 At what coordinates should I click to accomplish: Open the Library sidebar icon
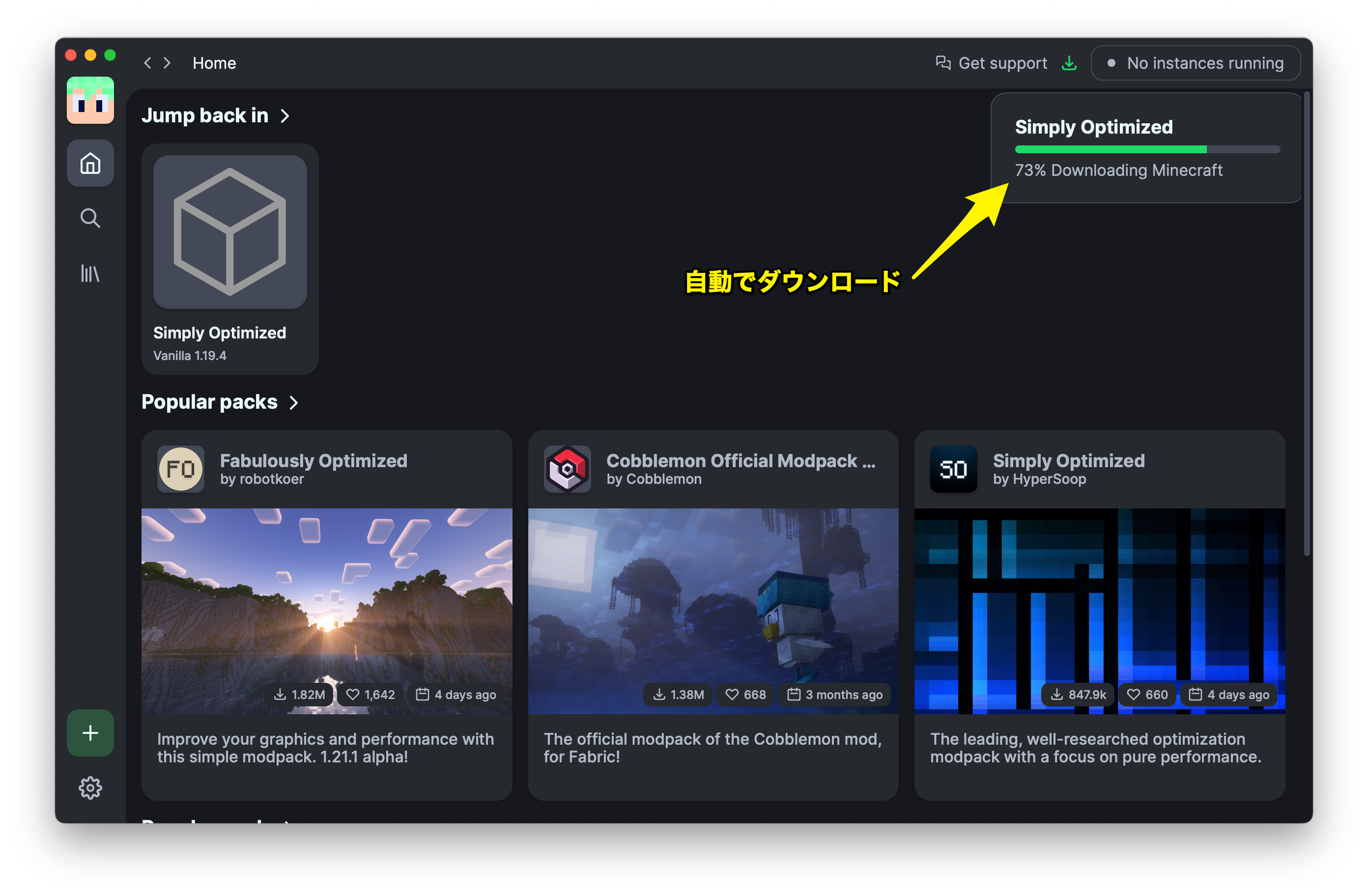[x=90, y=274]
